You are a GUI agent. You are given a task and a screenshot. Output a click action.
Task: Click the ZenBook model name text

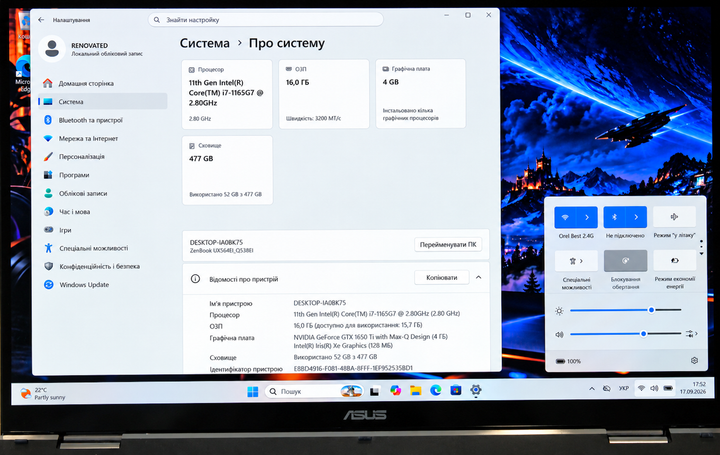tap(221, 251)
